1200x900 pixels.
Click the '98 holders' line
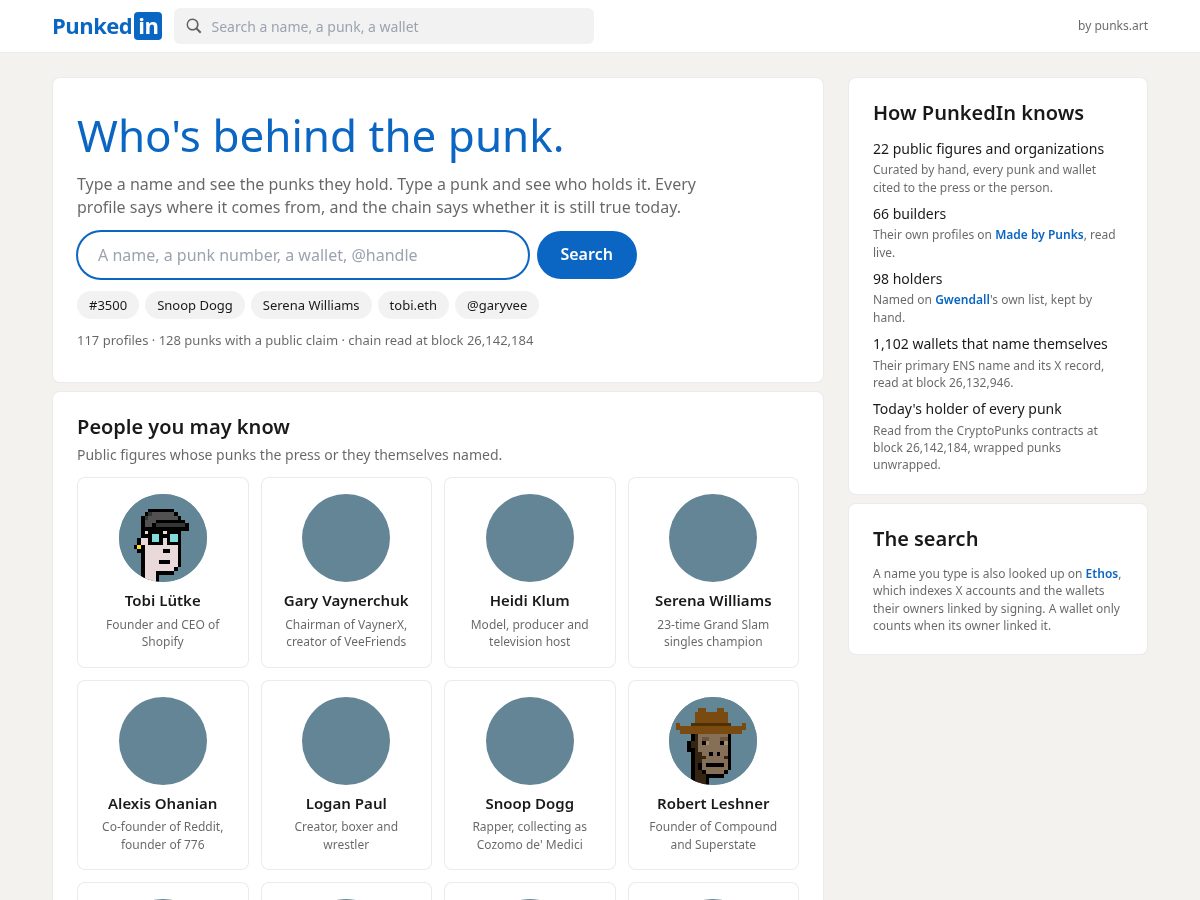[907, 279]
